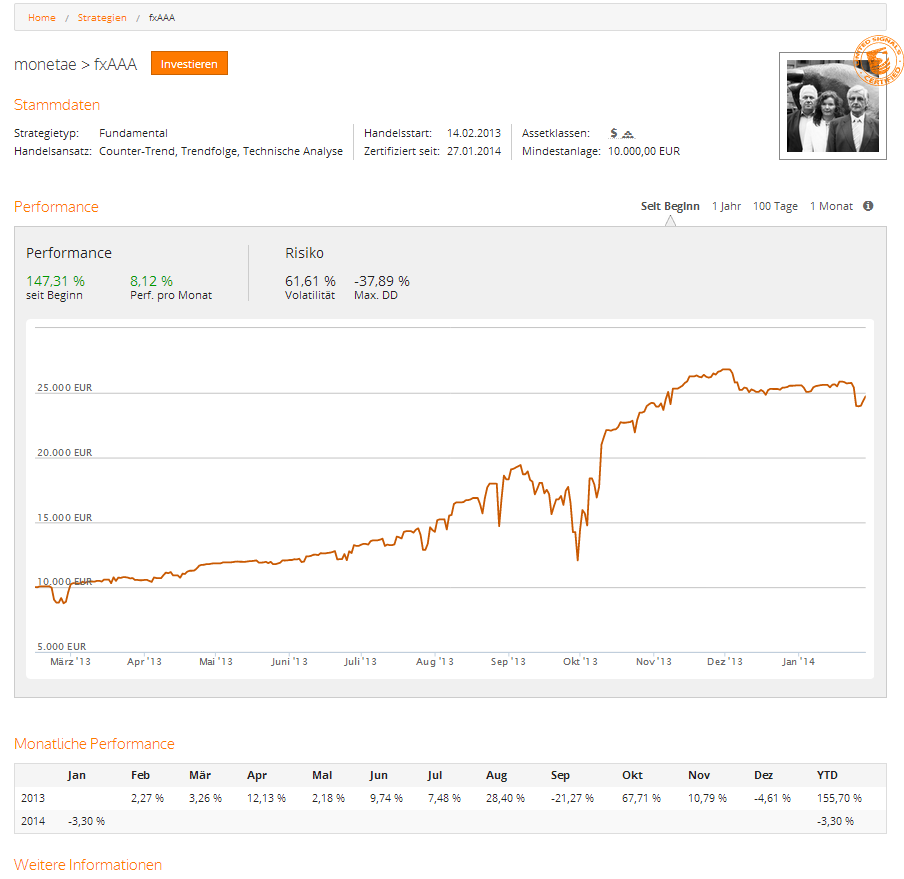Click the monetae > fxAAA strategy title
The width and height of the screenshot is (904, 879).
click(x=75, y=64)
